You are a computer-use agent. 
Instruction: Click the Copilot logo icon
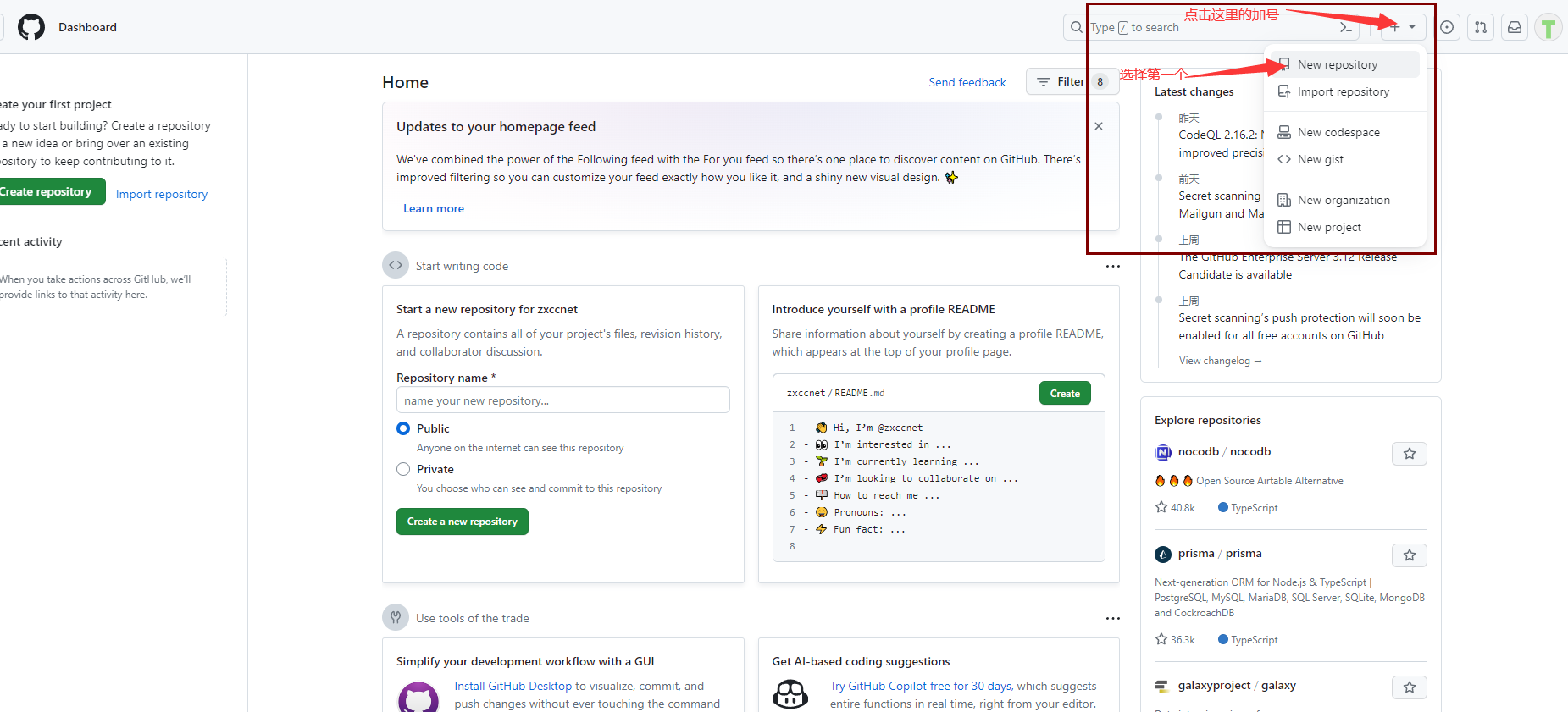(x=790, y=694)
